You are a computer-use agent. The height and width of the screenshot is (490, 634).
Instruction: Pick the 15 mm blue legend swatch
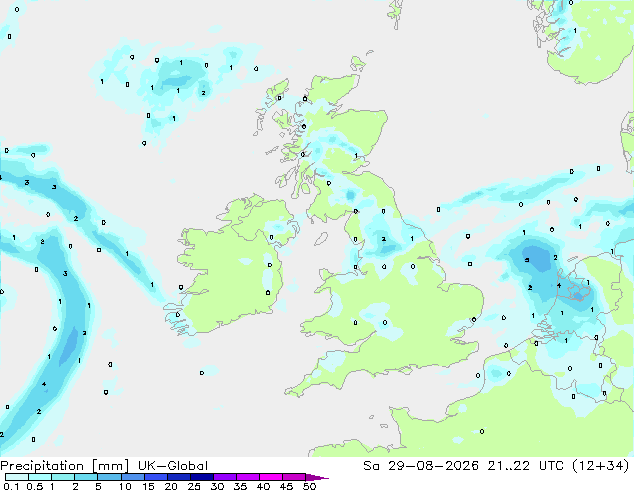pos(156,477)
